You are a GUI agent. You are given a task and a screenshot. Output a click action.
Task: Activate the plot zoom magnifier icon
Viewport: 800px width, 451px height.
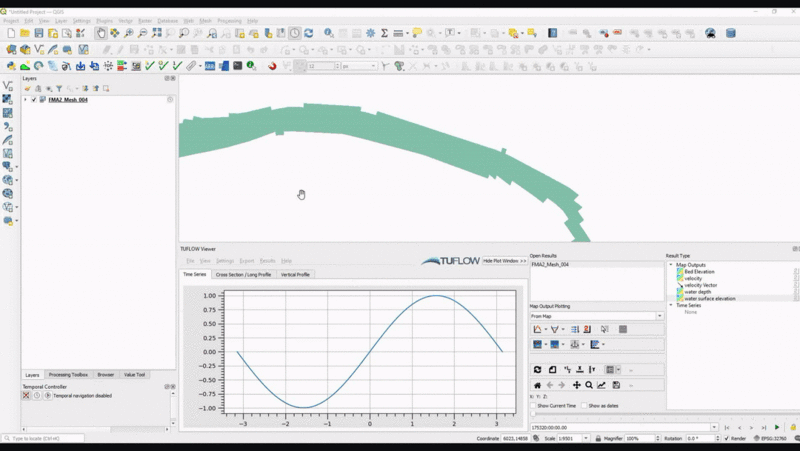coord(589,385)
